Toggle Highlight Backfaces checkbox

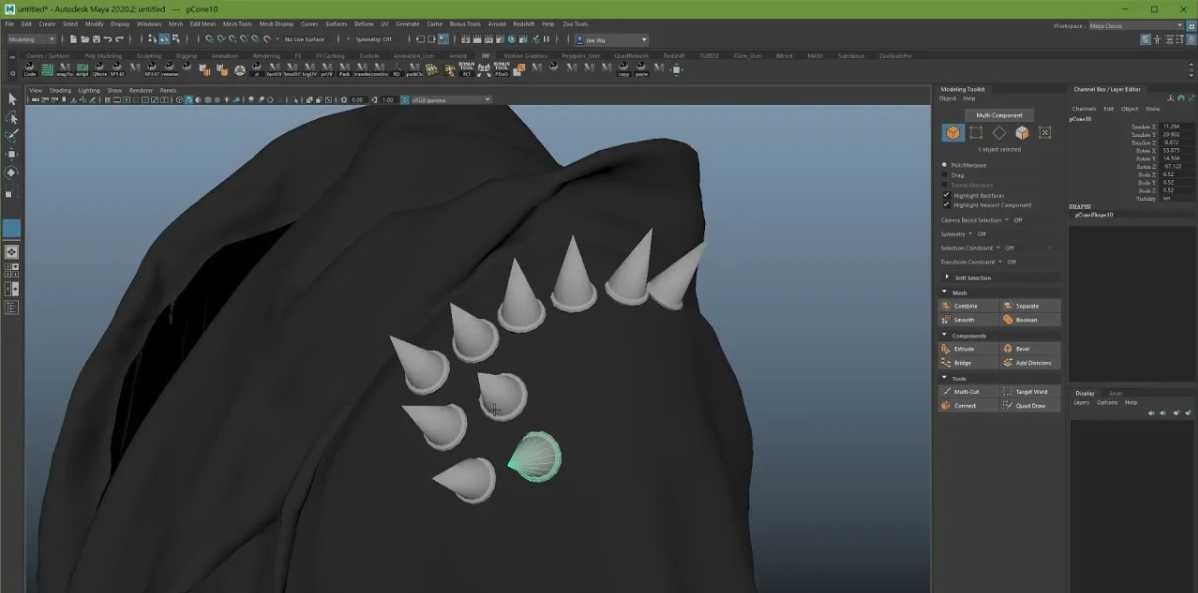[x=946, y=195]
